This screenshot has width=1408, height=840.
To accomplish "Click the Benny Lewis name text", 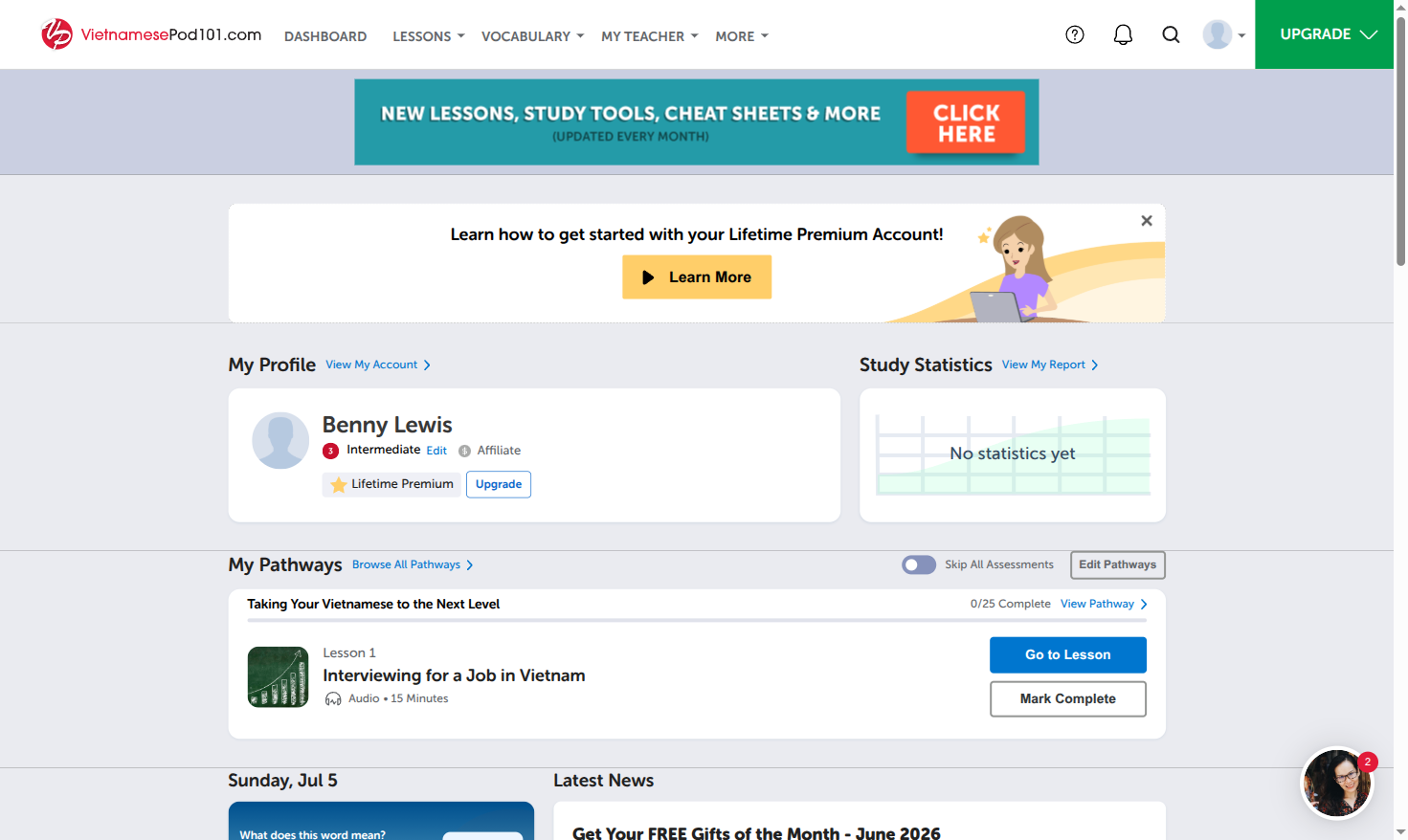I will [x=387, y=425].
